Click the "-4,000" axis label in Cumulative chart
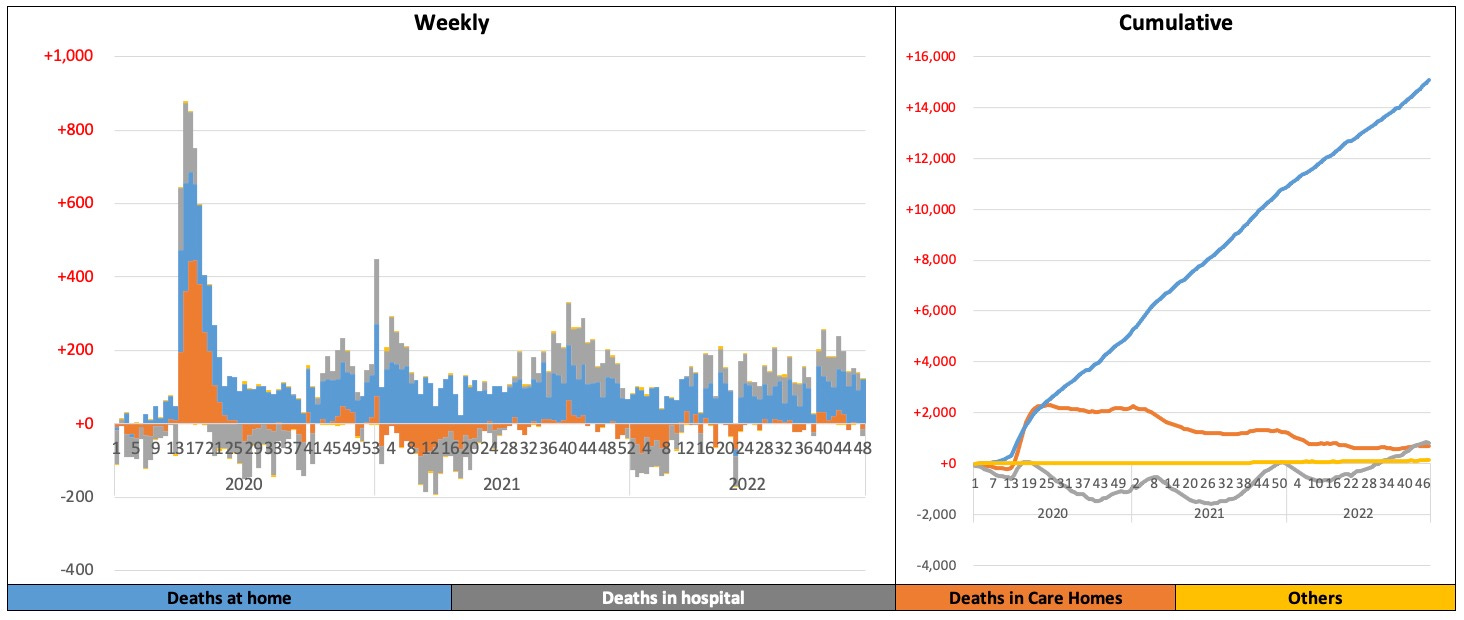1464x620 pixels. point(936,566)
